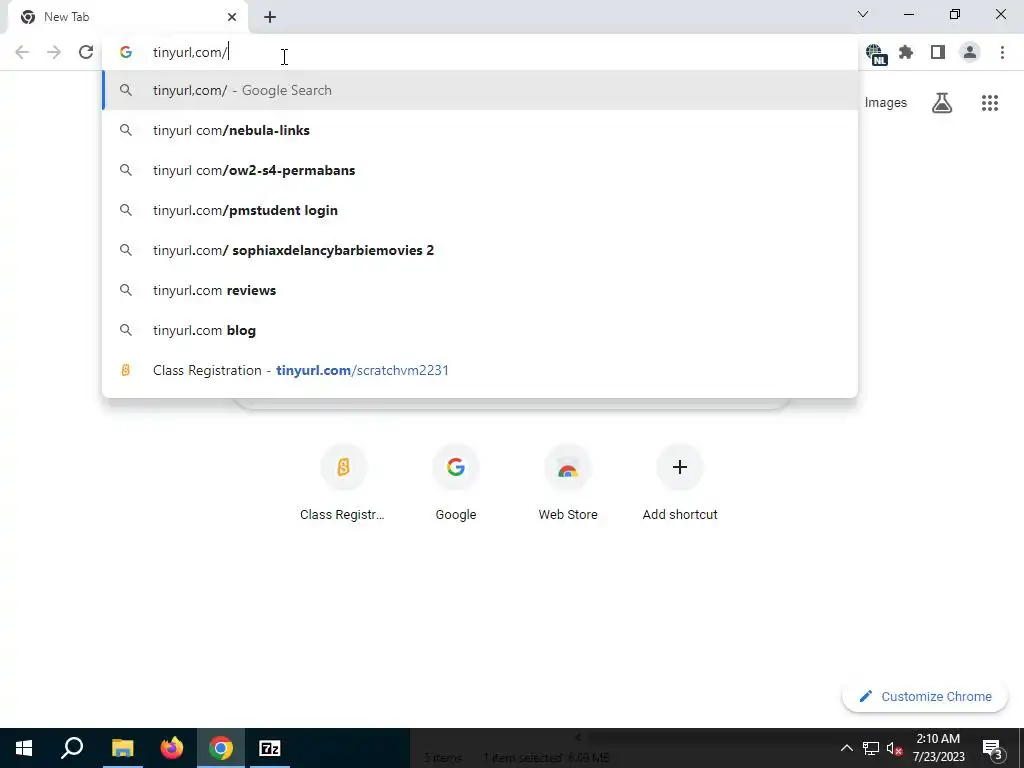This screenshot has width=1024, height=768.
Task: Reload the page with refresh icon
Action: [86, 52]
